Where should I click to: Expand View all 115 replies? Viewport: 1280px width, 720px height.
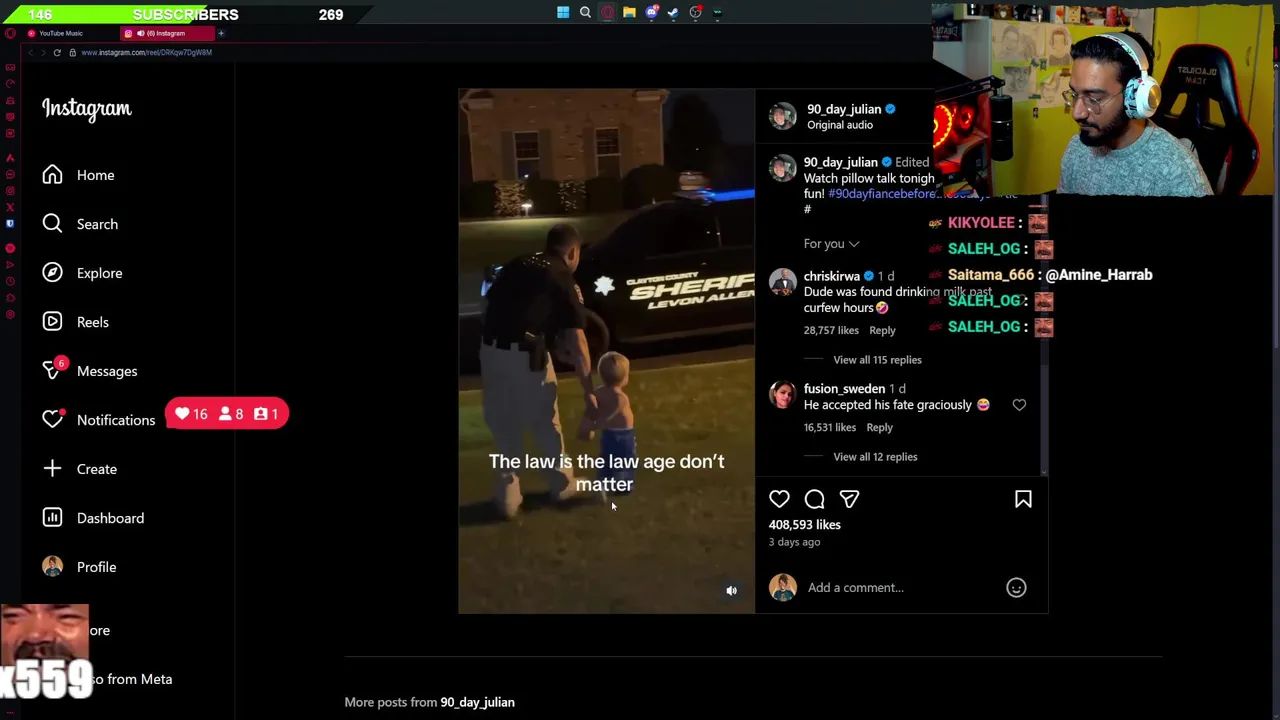tap(877, 360)
